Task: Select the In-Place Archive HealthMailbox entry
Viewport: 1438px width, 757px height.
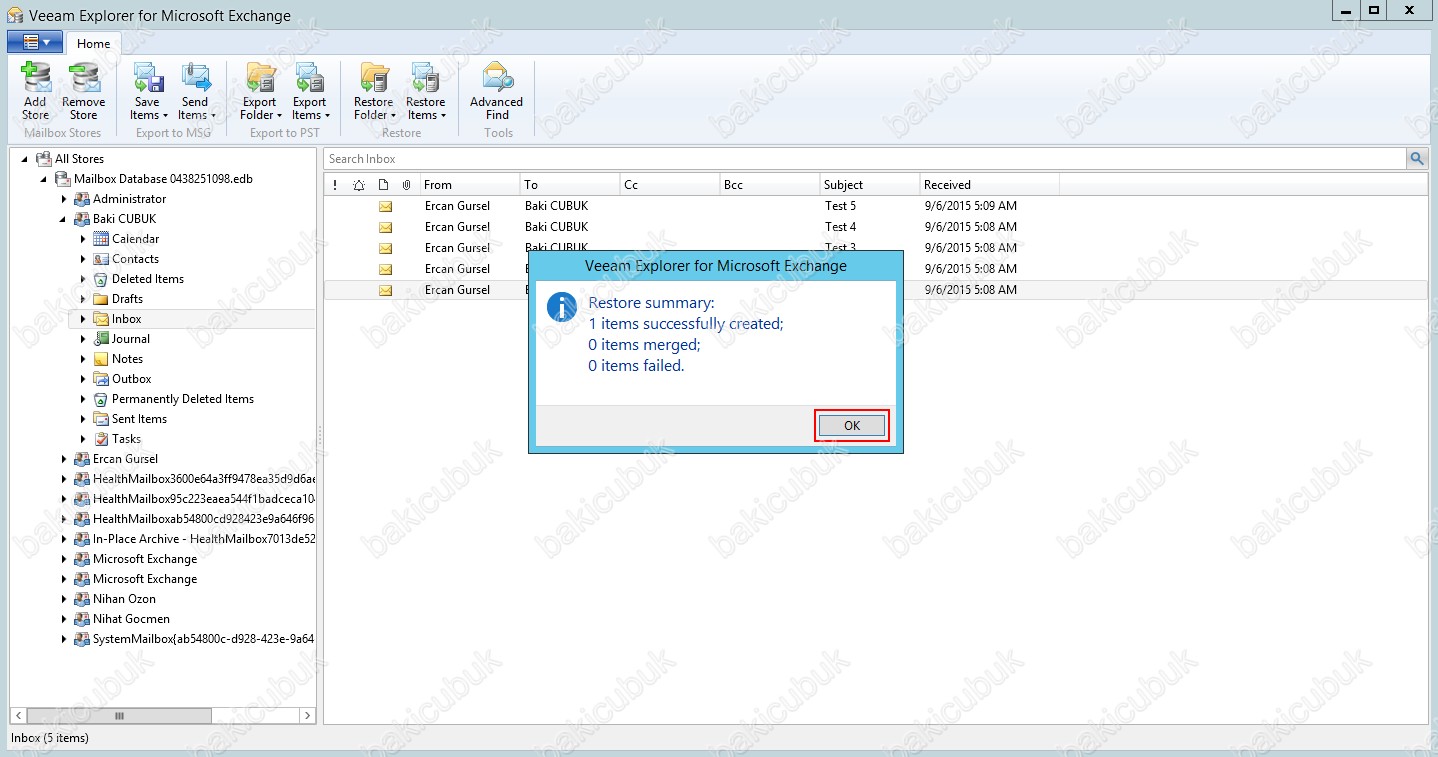Action: [204, 539]
